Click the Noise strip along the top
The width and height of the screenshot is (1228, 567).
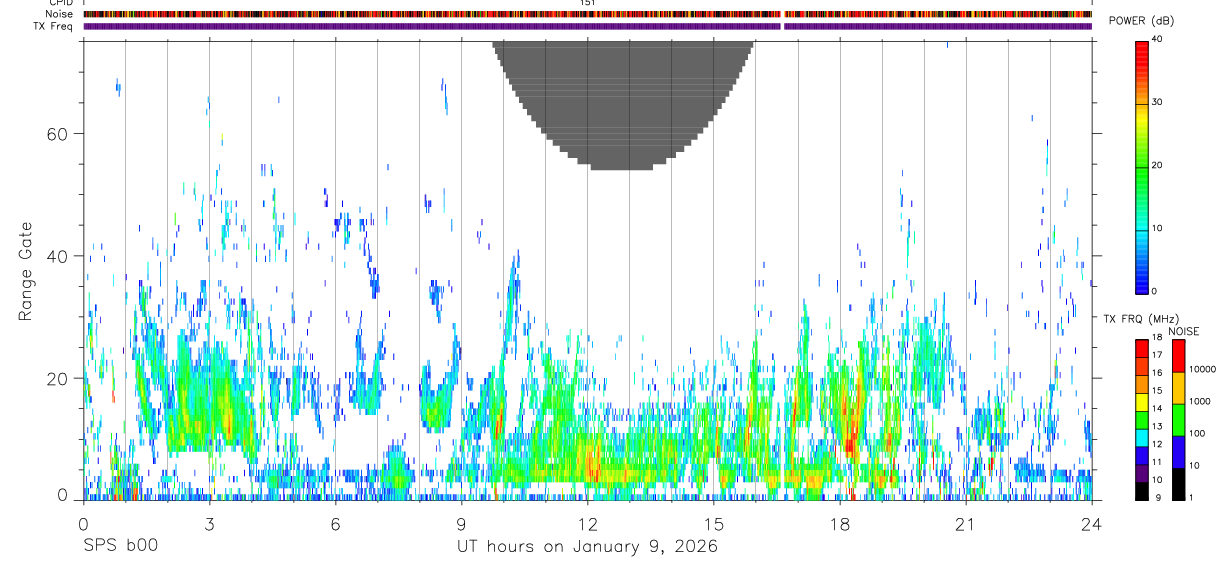pyautogui.click(x=588, y=14)
